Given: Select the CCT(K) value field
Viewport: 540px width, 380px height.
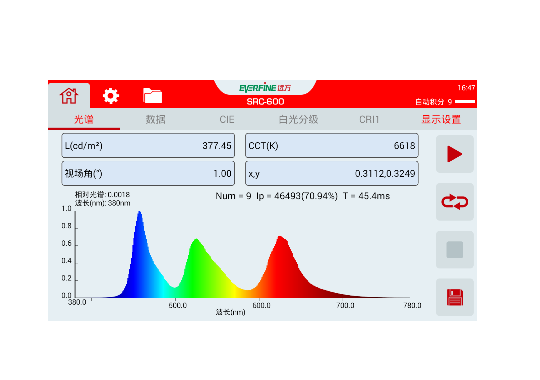Looking at the screenshot, I should click(332, 146).
